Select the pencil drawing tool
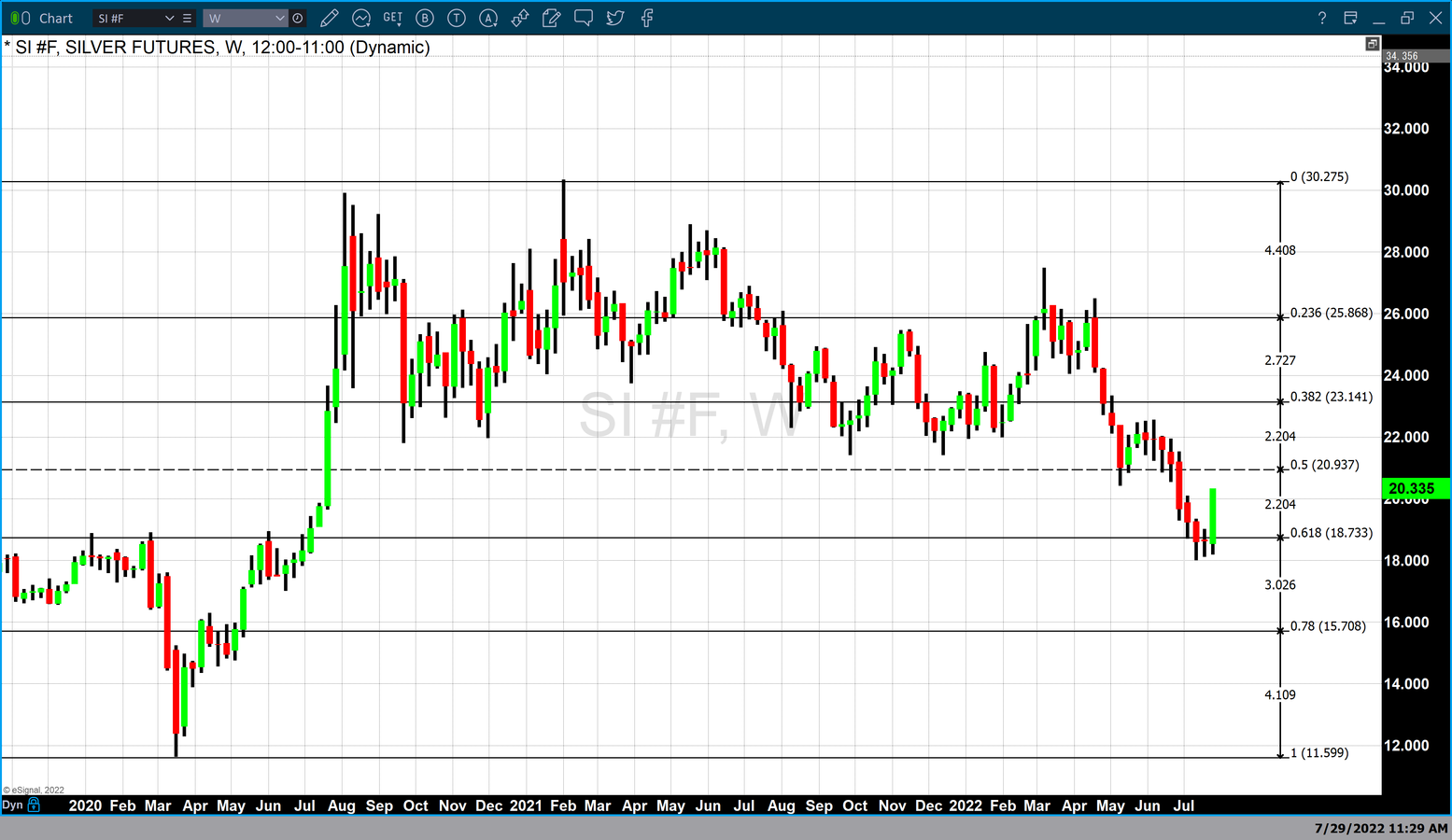1452x840 pixels. pos(329,18)
